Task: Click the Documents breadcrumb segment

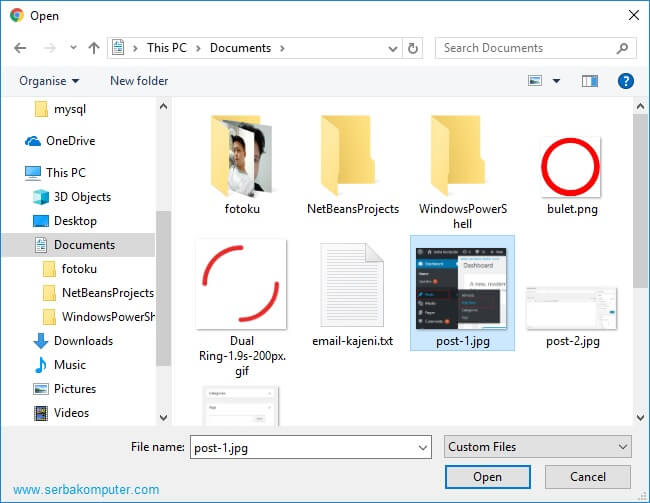Action: pos(240,48)
